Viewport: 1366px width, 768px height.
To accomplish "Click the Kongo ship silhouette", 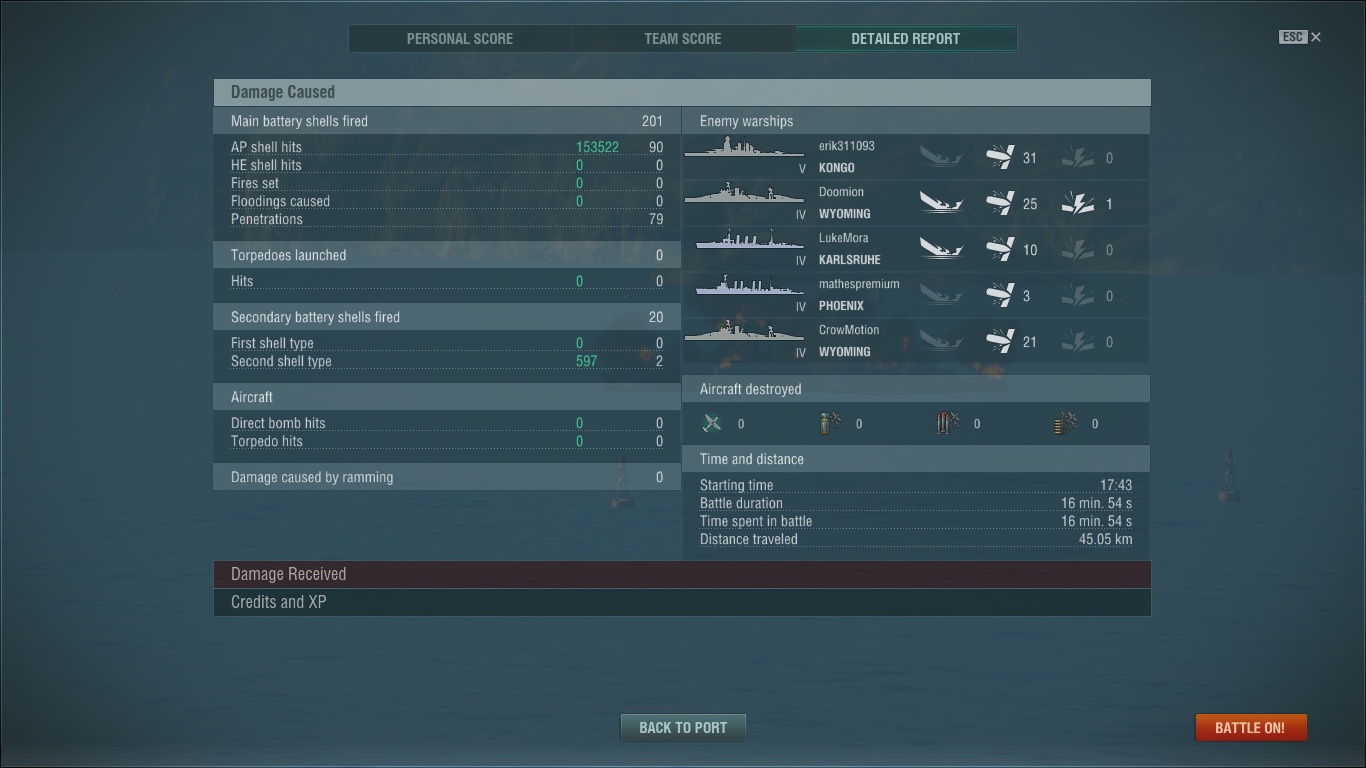I will (x=744, y=149).
